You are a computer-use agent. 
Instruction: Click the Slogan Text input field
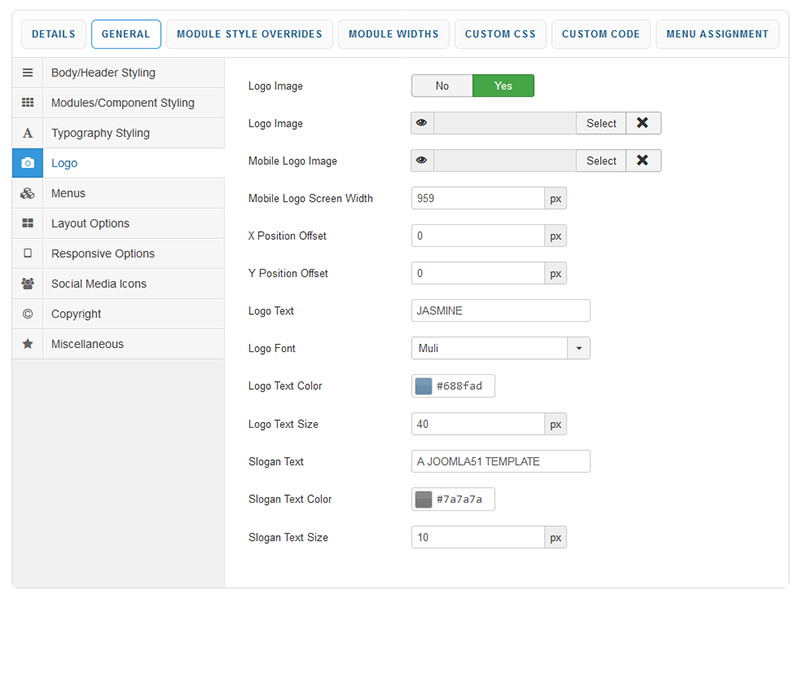click(x=500, y=461)
